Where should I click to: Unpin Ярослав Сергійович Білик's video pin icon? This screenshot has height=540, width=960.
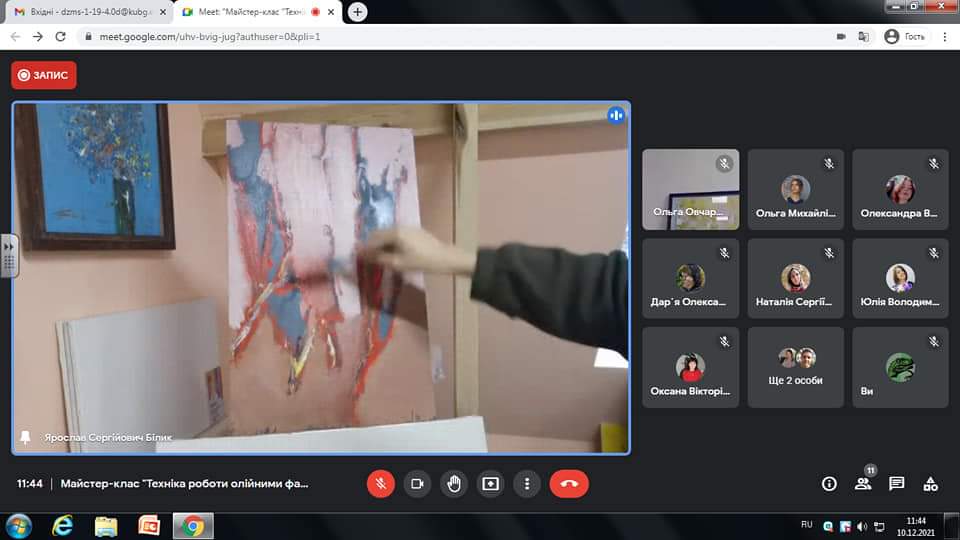(x=25, y=437)
